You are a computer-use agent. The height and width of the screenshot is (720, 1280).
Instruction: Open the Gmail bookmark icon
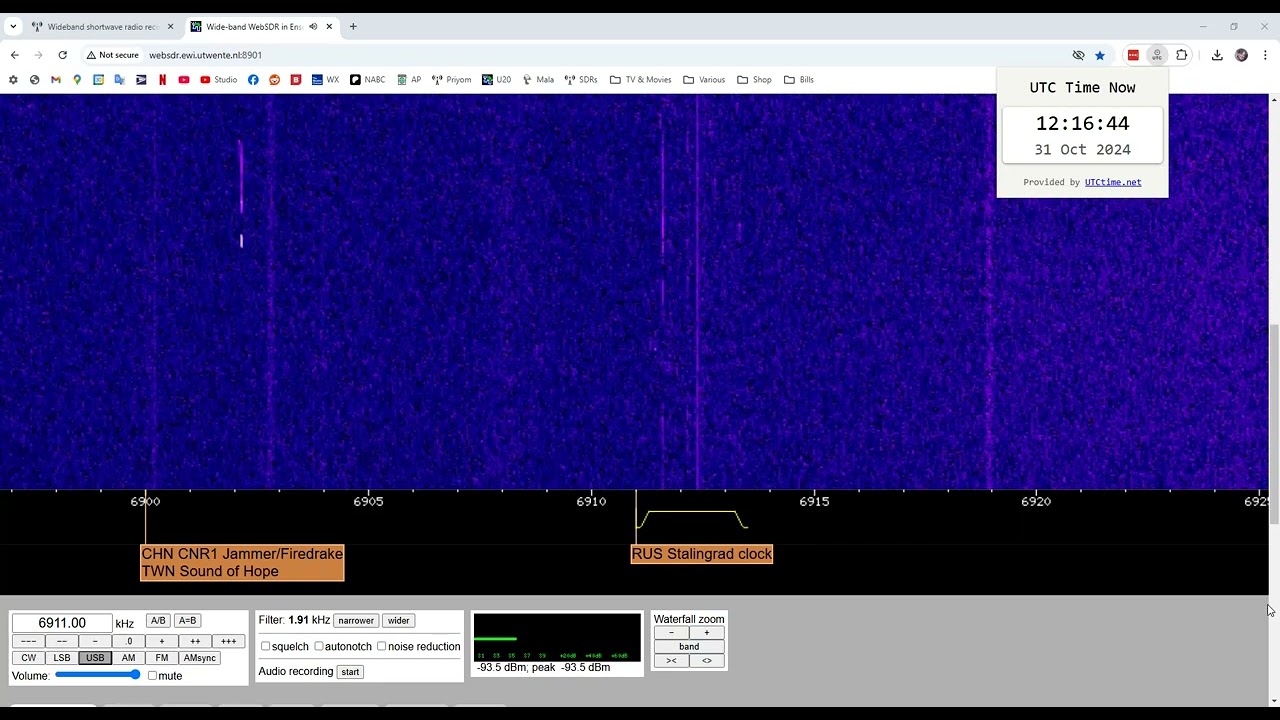click(x=56, y=80)
